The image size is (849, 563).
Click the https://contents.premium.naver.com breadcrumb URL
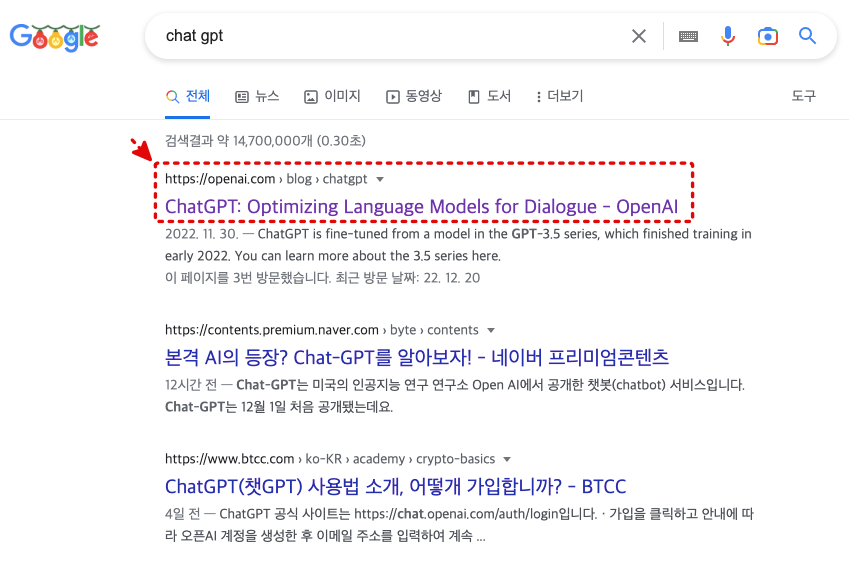coord(322,330)
